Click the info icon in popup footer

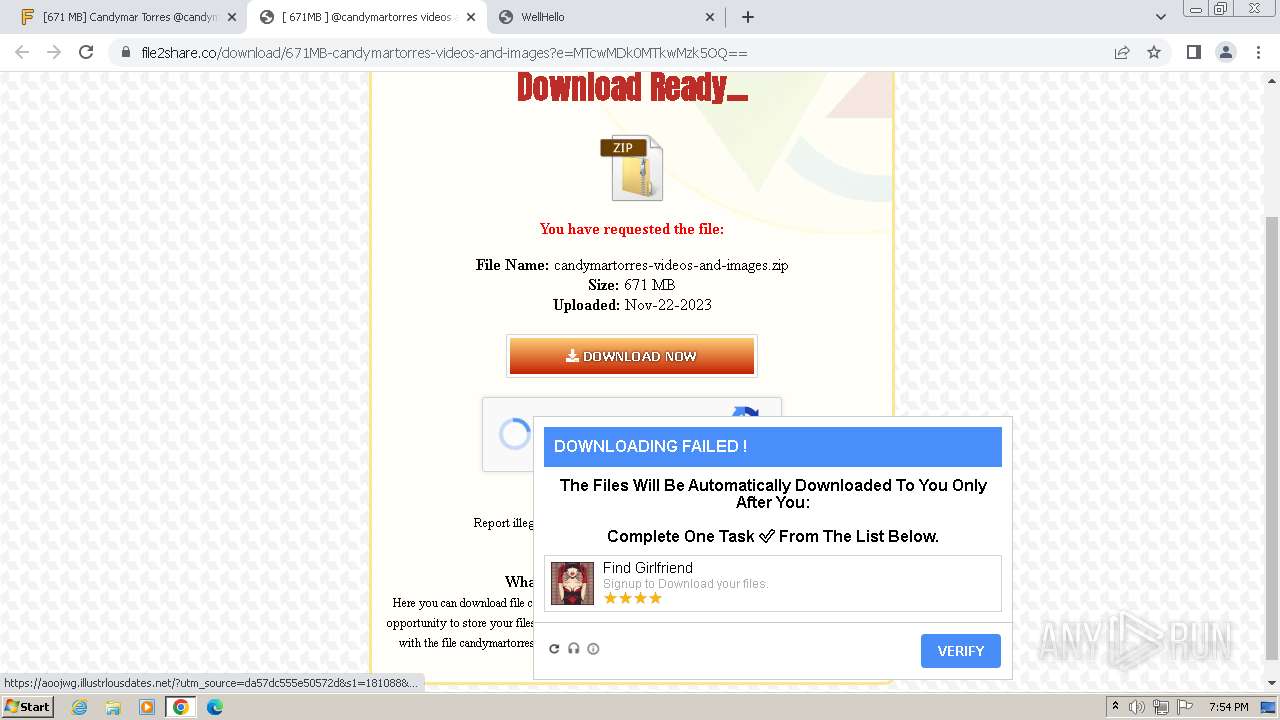(593, 649)
